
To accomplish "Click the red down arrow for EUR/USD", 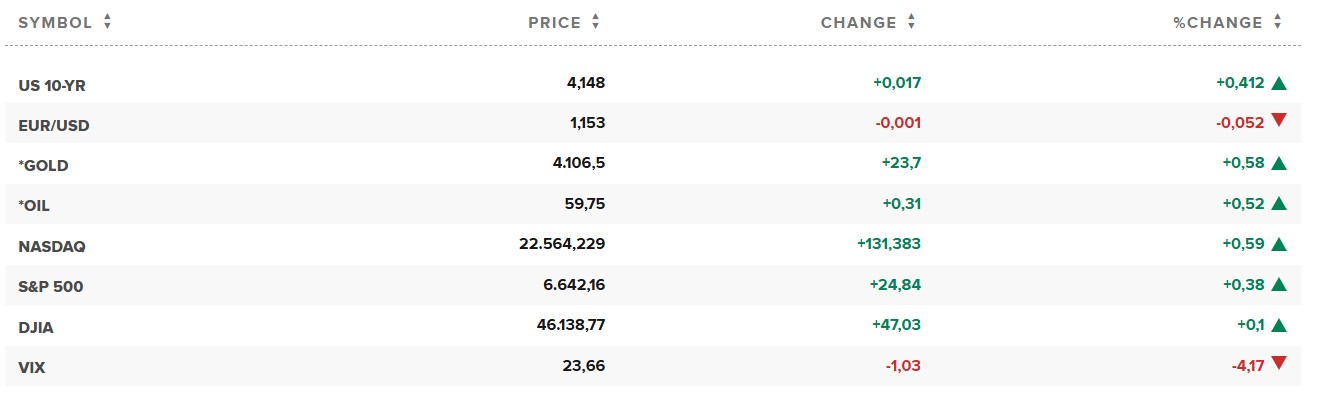I will point(1279,122).
